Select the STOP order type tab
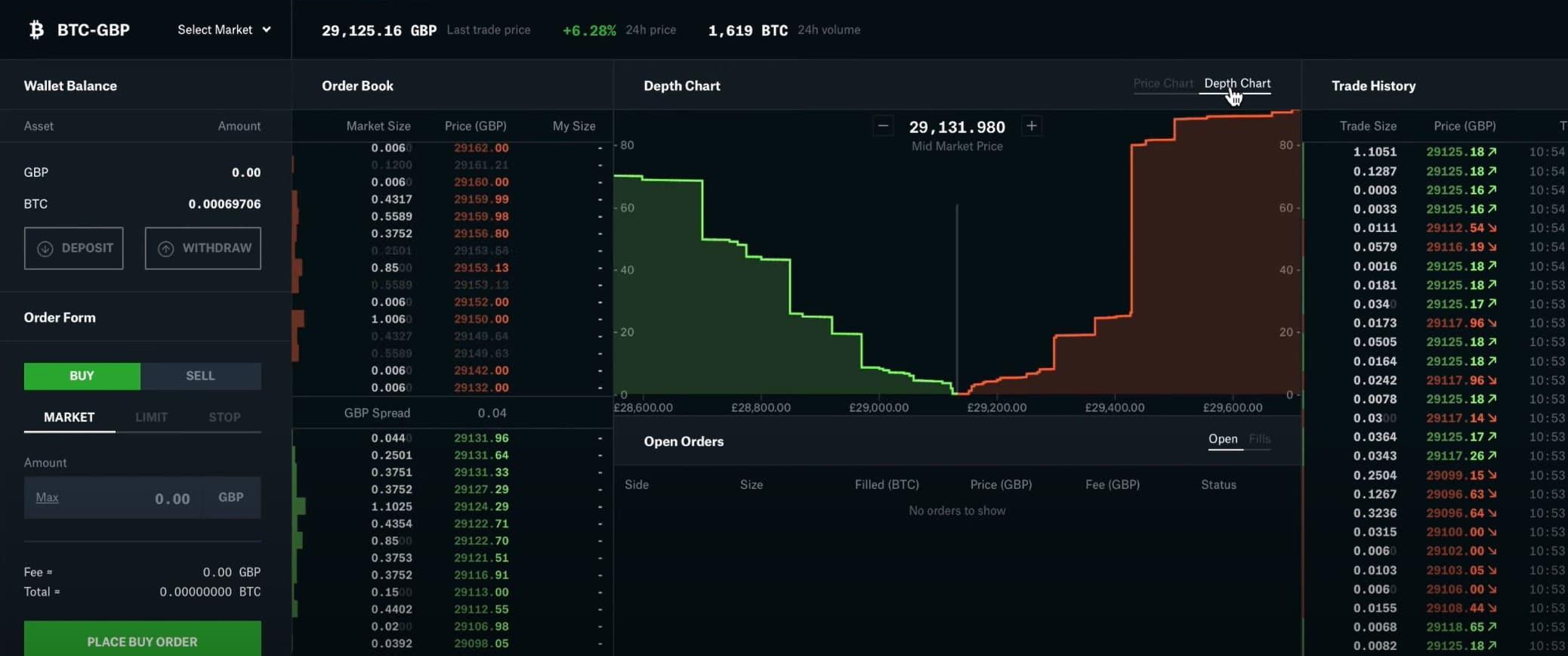The image size is (1568, 656). click(224, 417)
